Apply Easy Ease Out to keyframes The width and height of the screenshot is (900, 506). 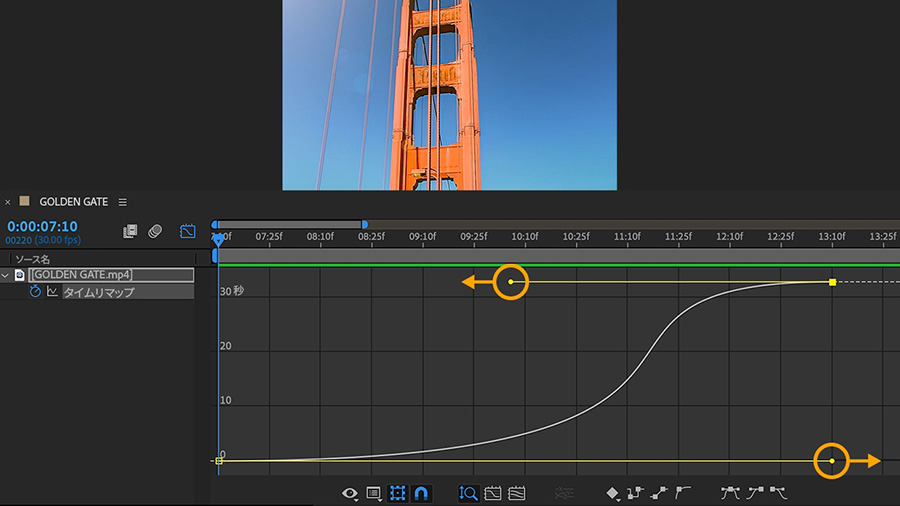click(778, 493)
